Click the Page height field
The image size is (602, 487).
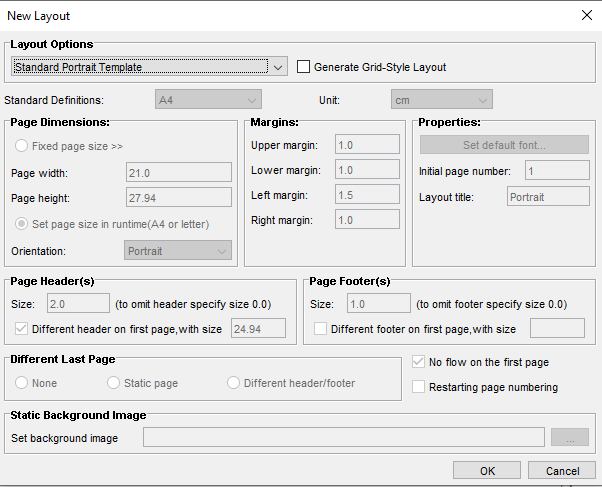179,198
